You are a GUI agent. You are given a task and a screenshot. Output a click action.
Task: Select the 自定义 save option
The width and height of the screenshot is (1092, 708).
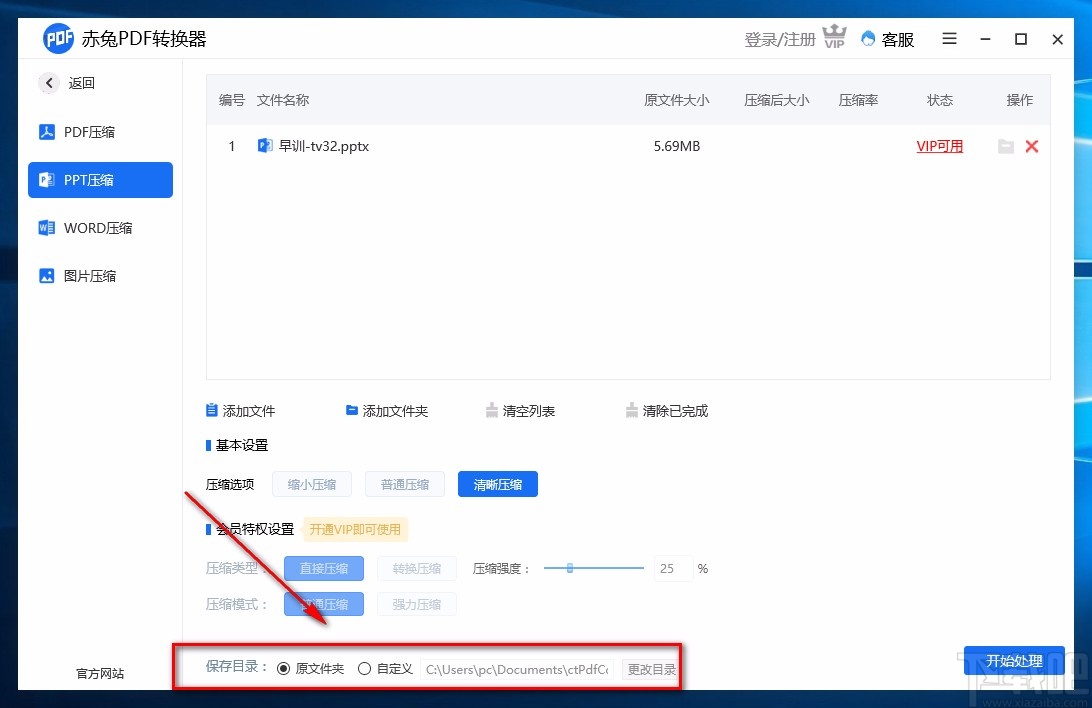[x=365, y=668]
